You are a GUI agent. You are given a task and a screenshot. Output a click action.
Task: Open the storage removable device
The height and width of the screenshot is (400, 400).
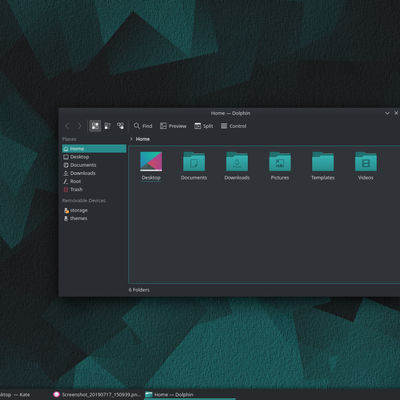(94, 210)
